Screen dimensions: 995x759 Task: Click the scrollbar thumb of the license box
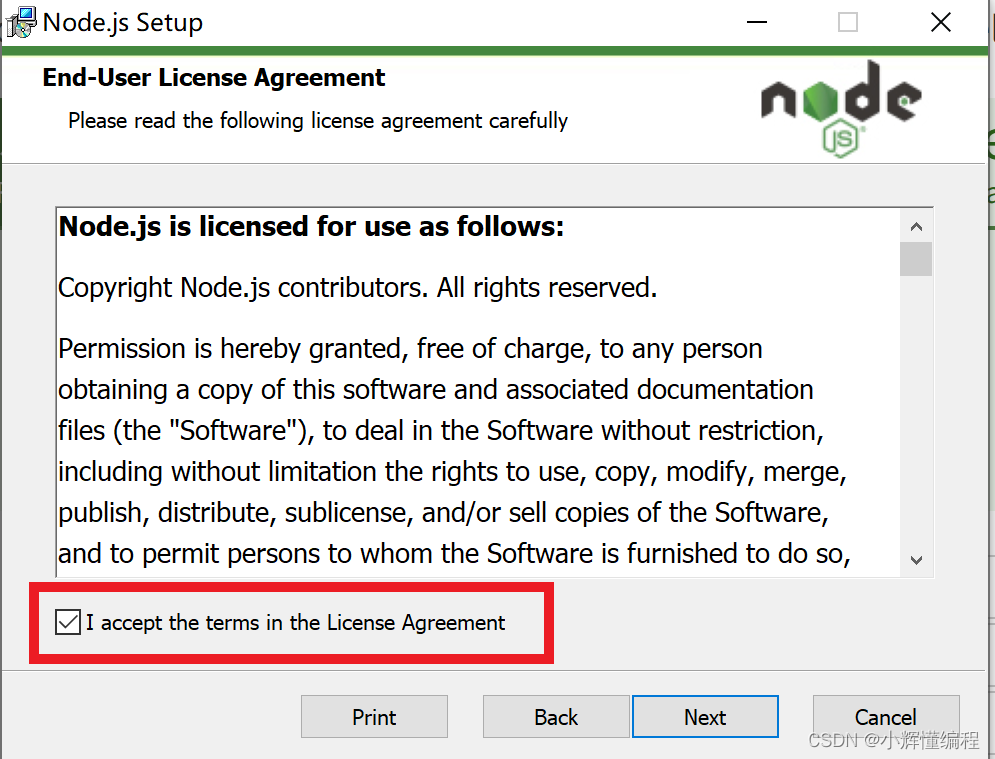point(916,258)
